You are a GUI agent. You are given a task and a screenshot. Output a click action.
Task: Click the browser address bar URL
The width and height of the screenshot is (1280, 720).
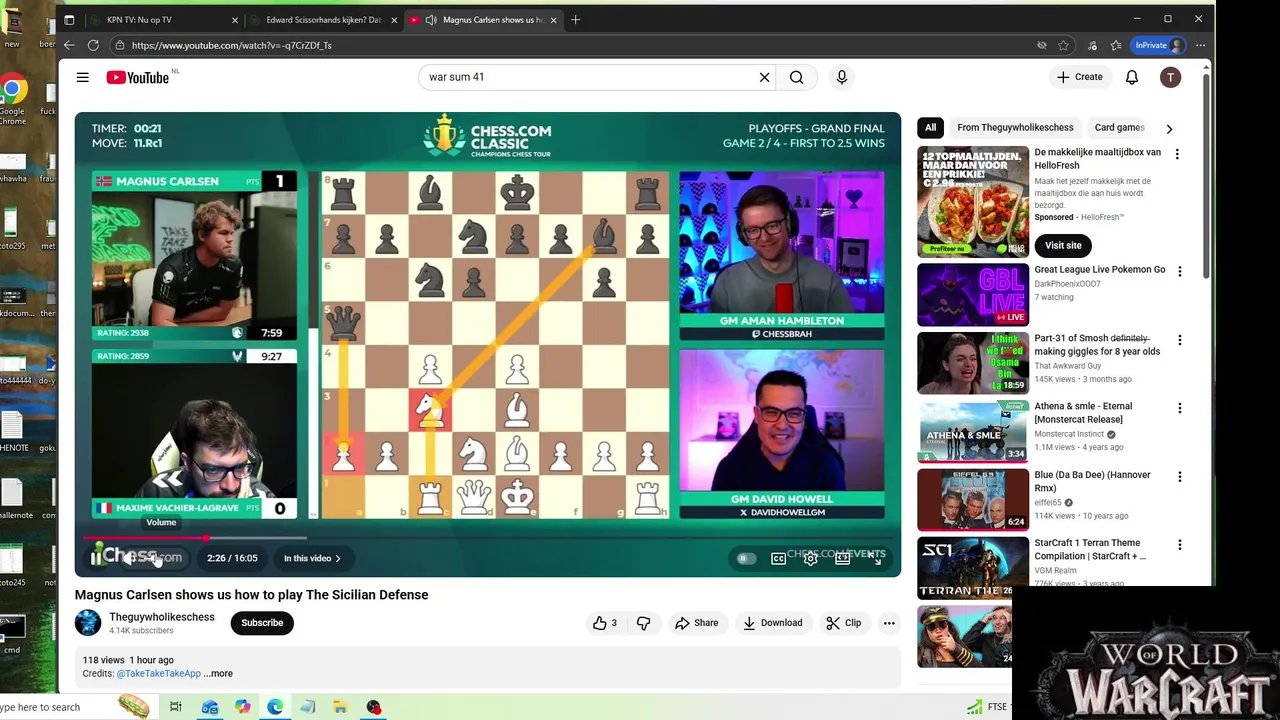coord(232,45)
